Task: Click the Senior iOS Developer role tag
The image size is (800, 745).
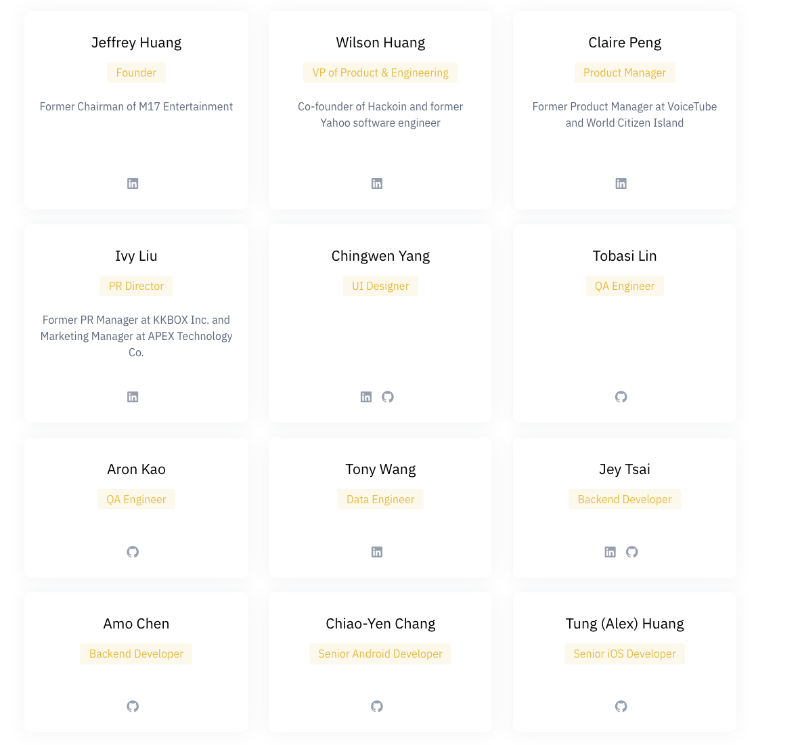Action: (624, 653)
